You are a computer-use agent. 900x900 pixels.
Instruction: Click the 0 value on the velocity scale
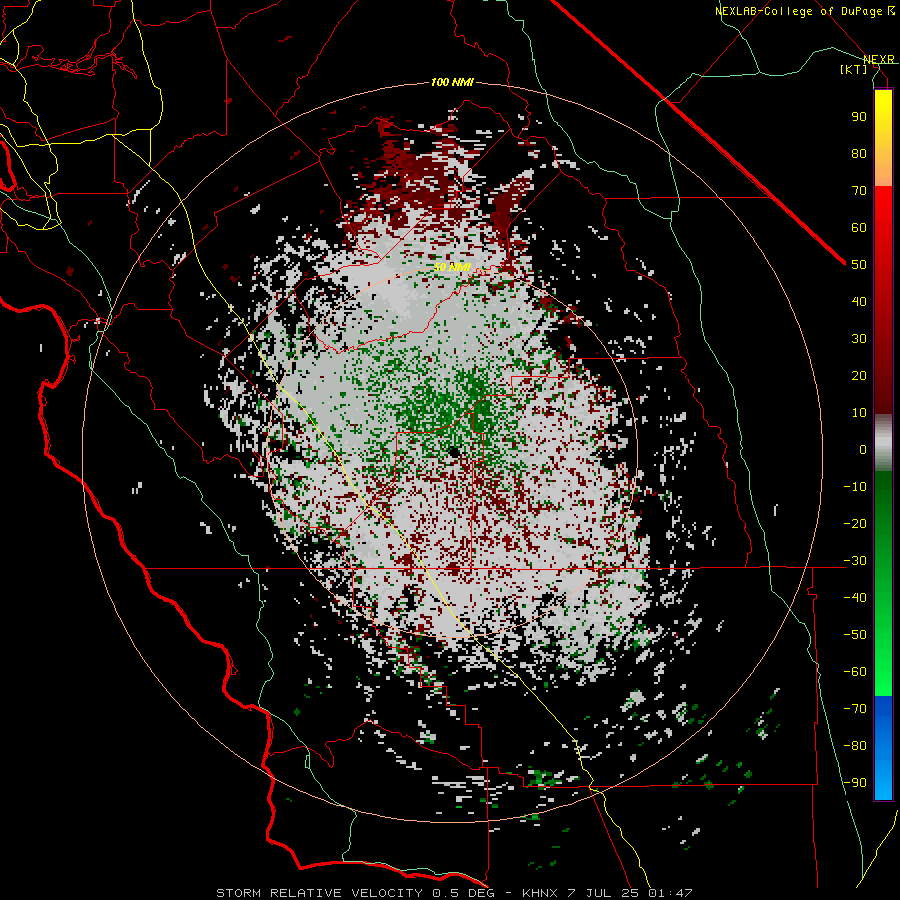863,449
